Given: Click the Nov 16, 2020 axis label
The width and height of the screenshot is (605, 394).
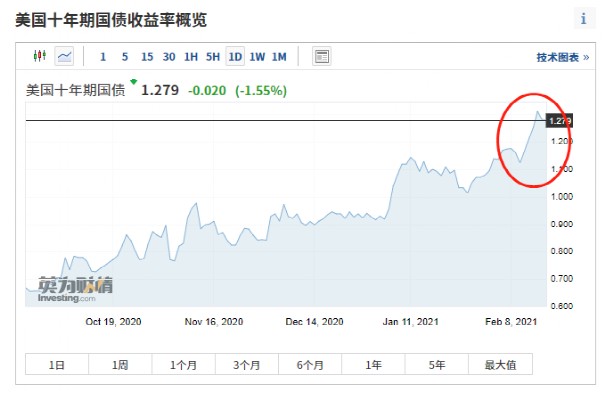Looking at the screenshot, I should coord(214,321).
